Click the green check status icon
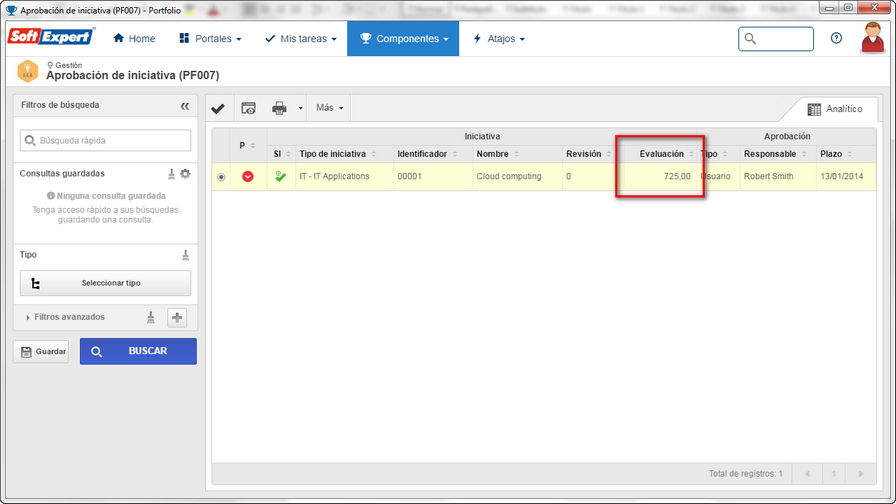 [280, 176]
